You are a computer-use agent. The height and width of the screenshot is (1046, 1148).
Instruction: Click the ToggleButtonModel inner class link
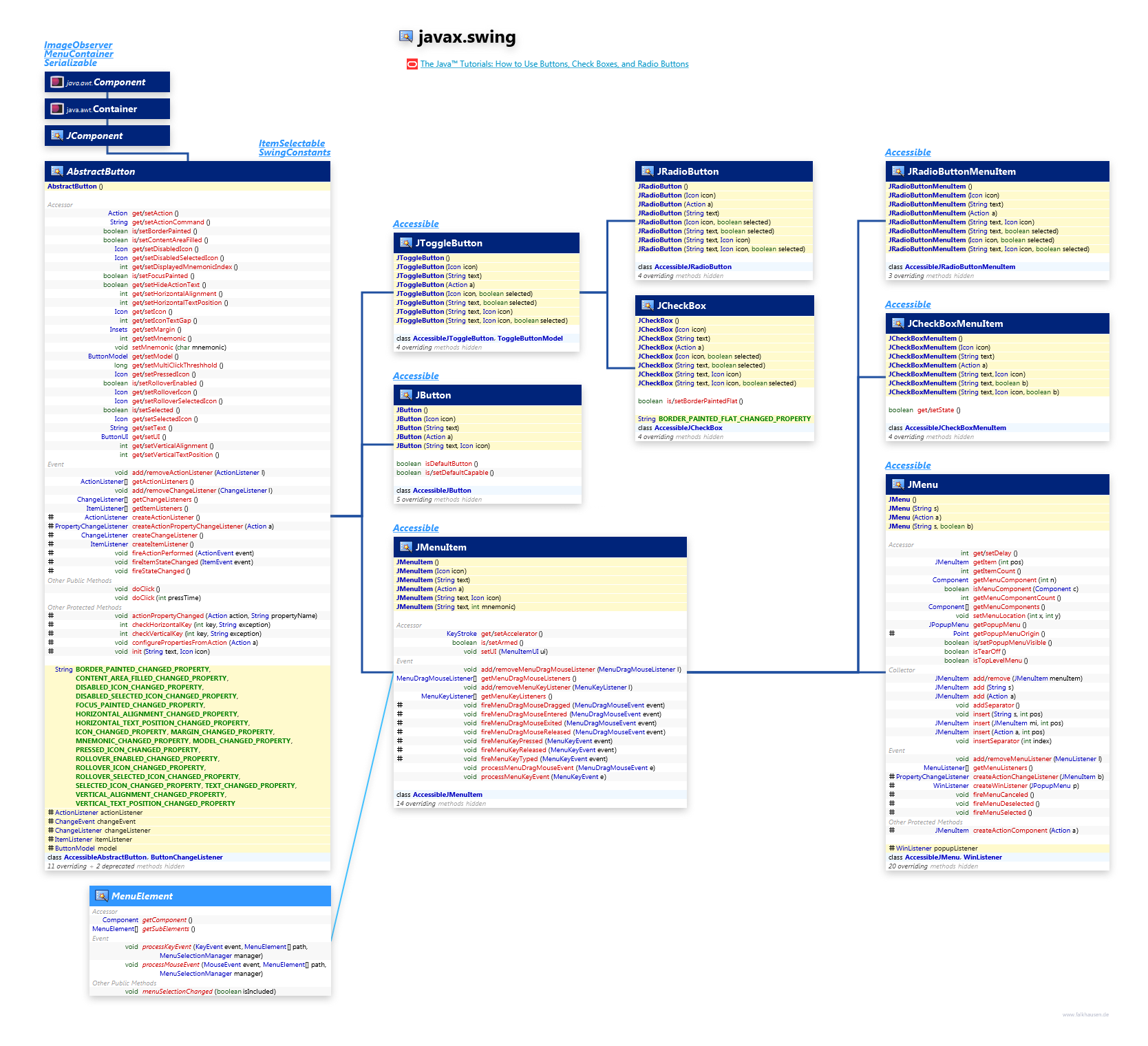[x=530, y=339]
